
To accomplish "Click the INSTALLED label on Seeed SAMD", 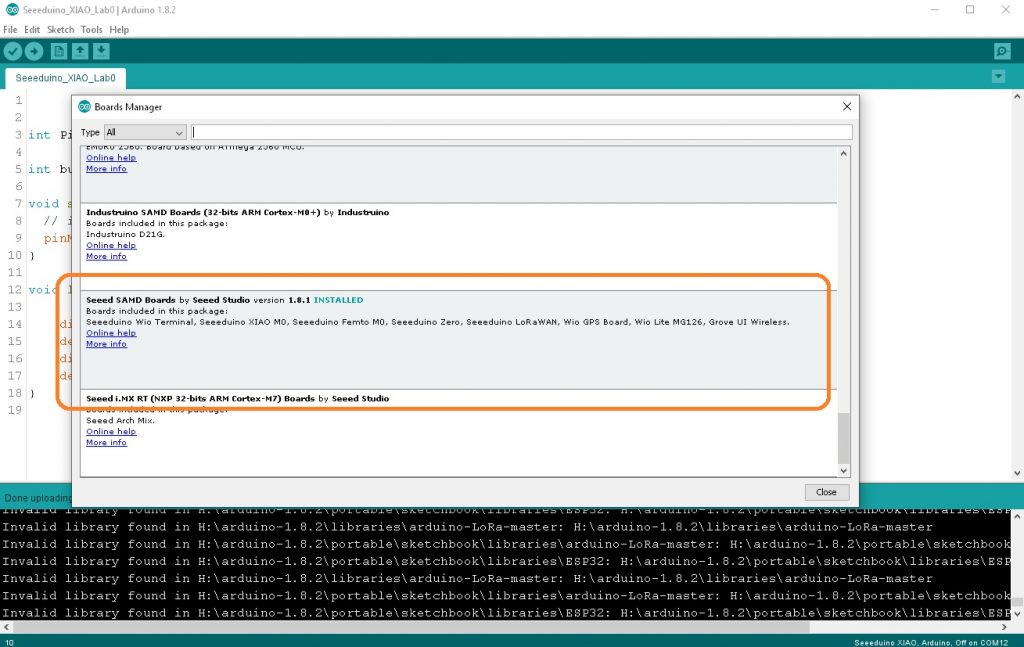I will coord(338,300).
